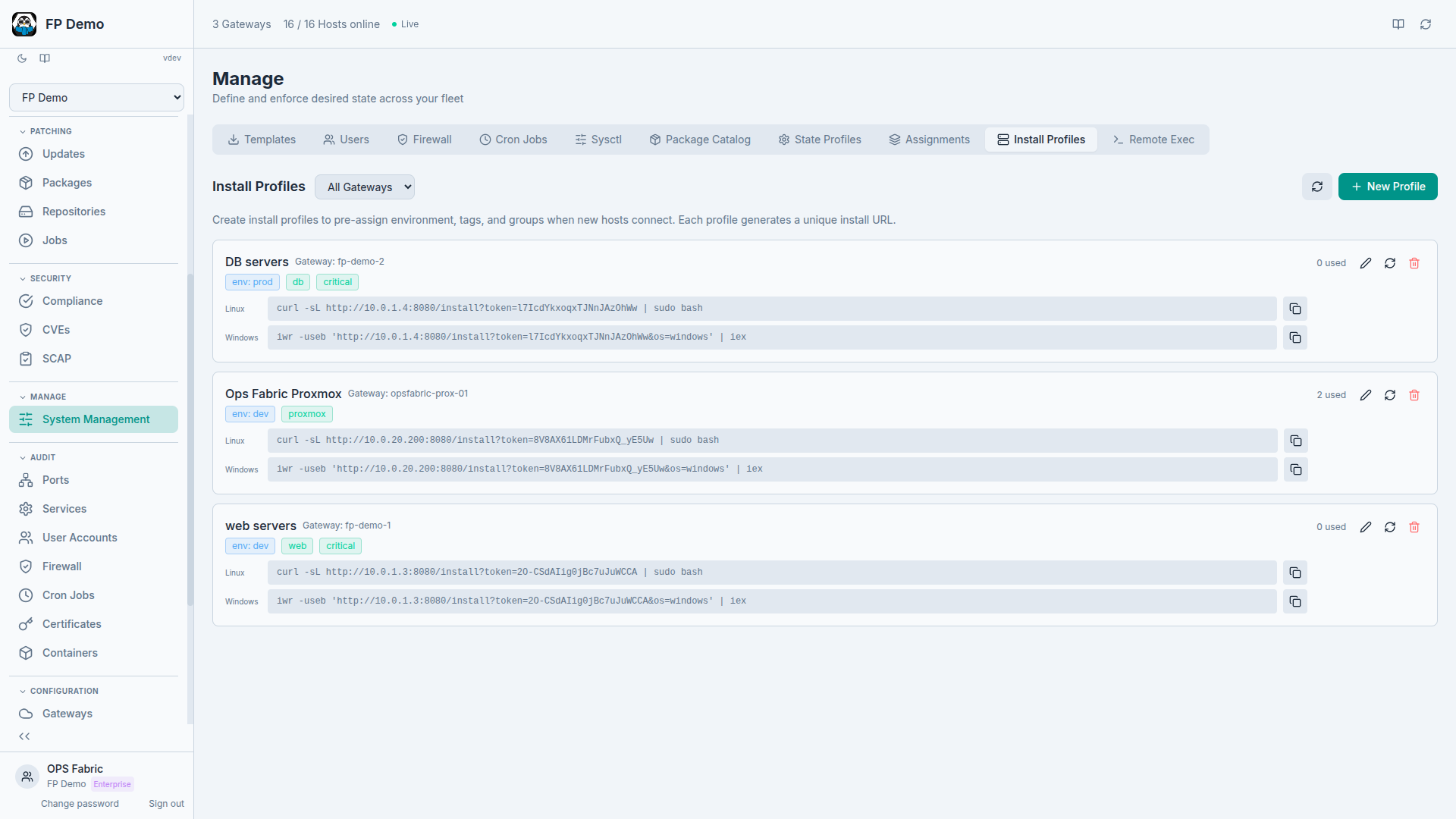Click the refresh icon next to New Profile
The height and width of the screenshot is (819, 1456).
1317,187
